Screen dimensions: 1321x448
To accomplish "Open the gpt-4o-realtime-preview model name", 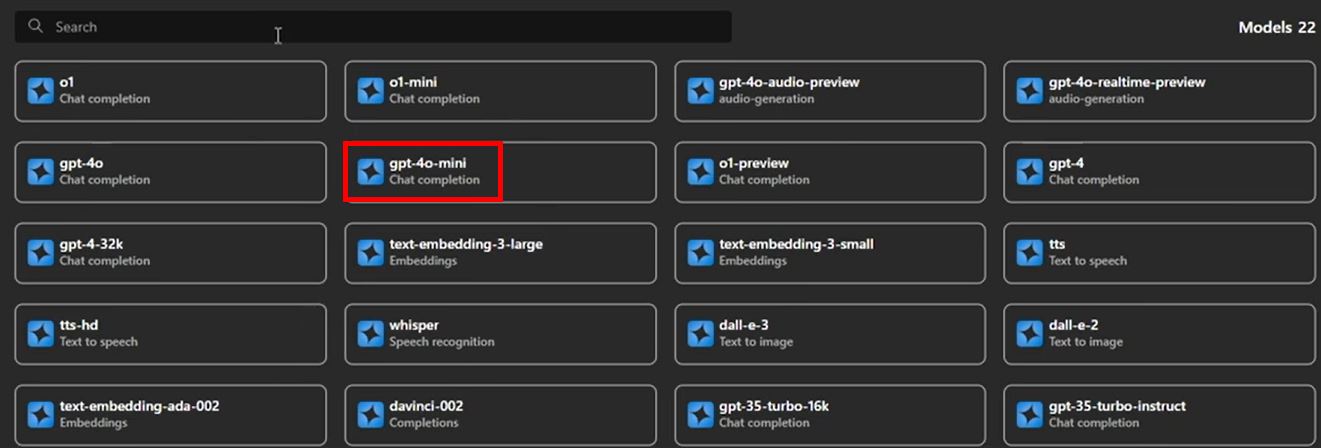I will point(1127,82).
